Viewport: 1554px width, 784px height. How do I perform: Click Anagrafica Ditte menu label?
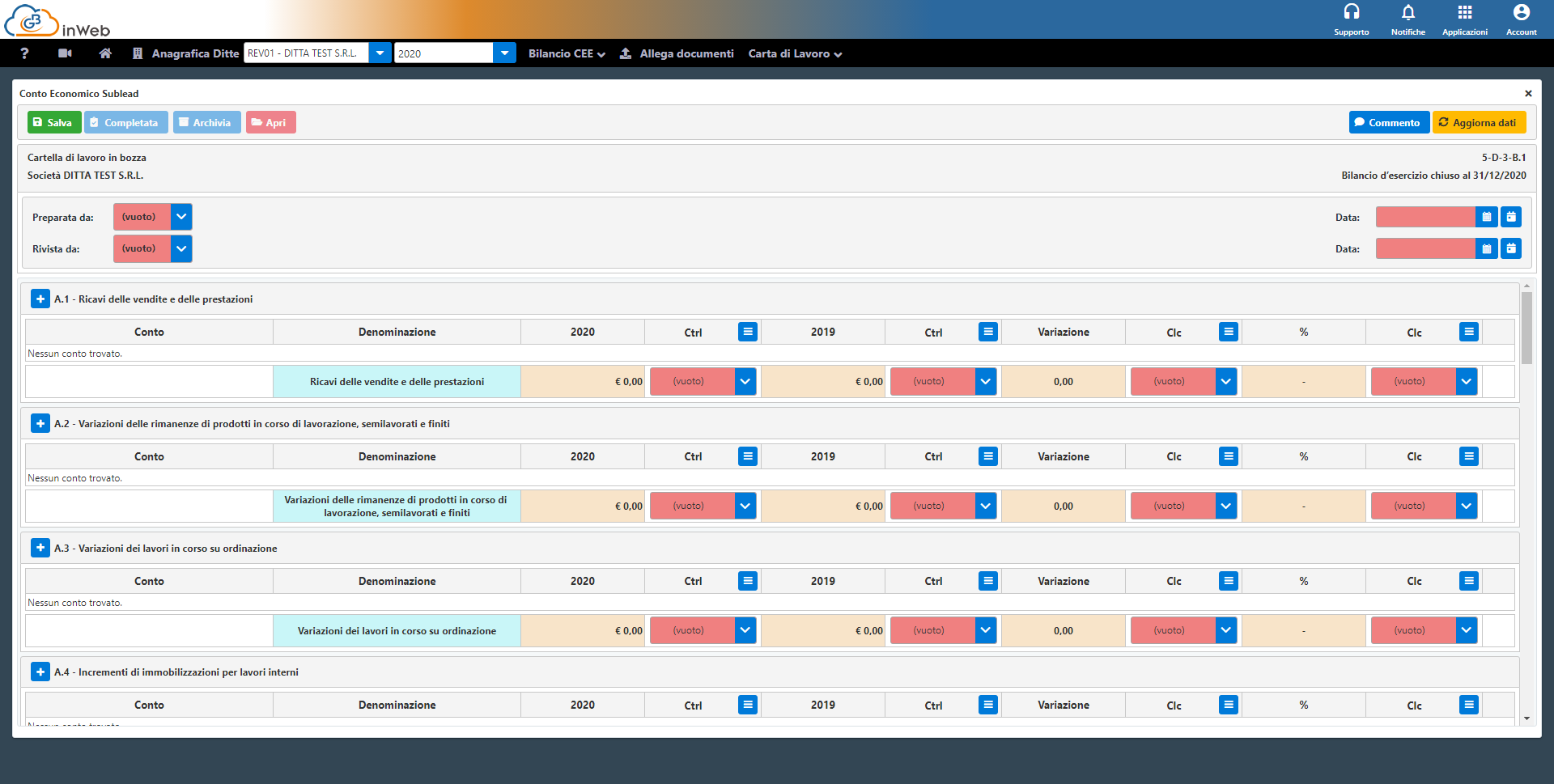point(195,53)
